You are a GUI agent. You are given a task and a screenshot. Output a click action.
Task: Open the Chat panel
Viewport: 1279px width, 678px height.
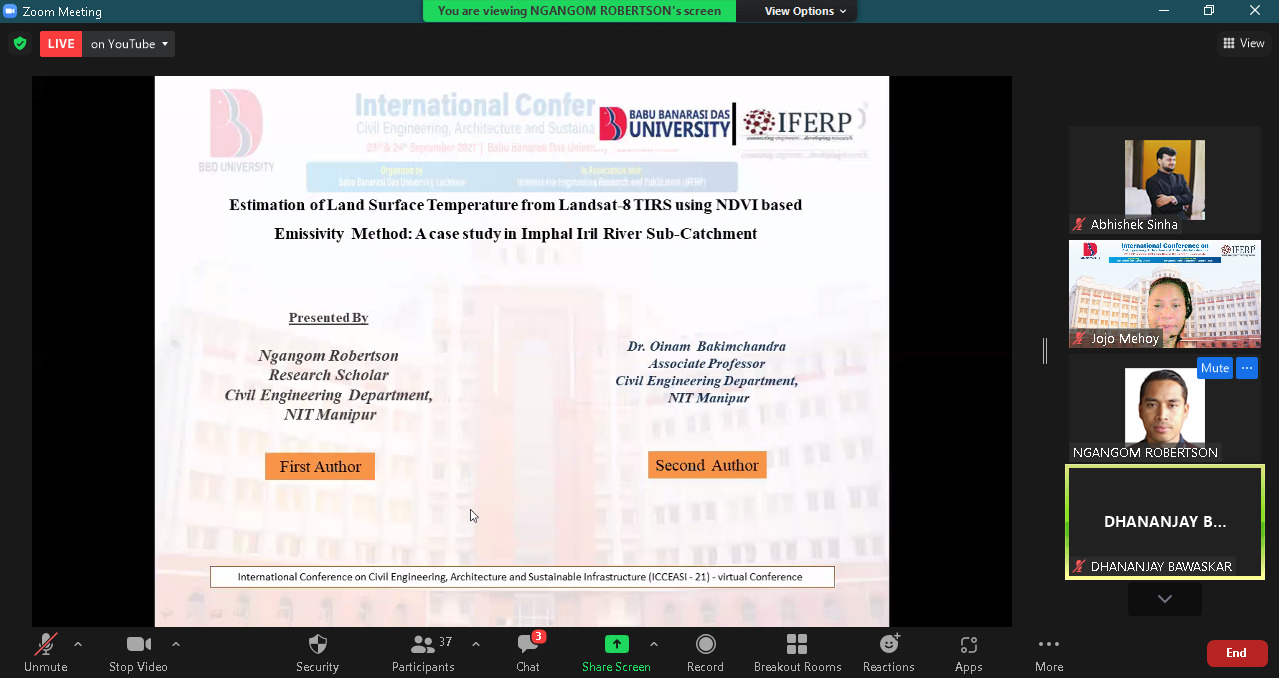coord(528,652)
